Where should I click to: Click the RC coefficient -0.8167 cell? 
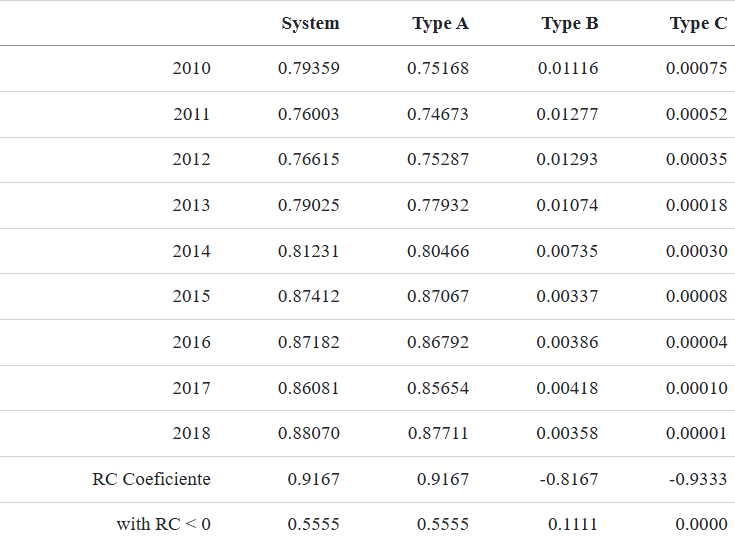click(x=569, y=479)
